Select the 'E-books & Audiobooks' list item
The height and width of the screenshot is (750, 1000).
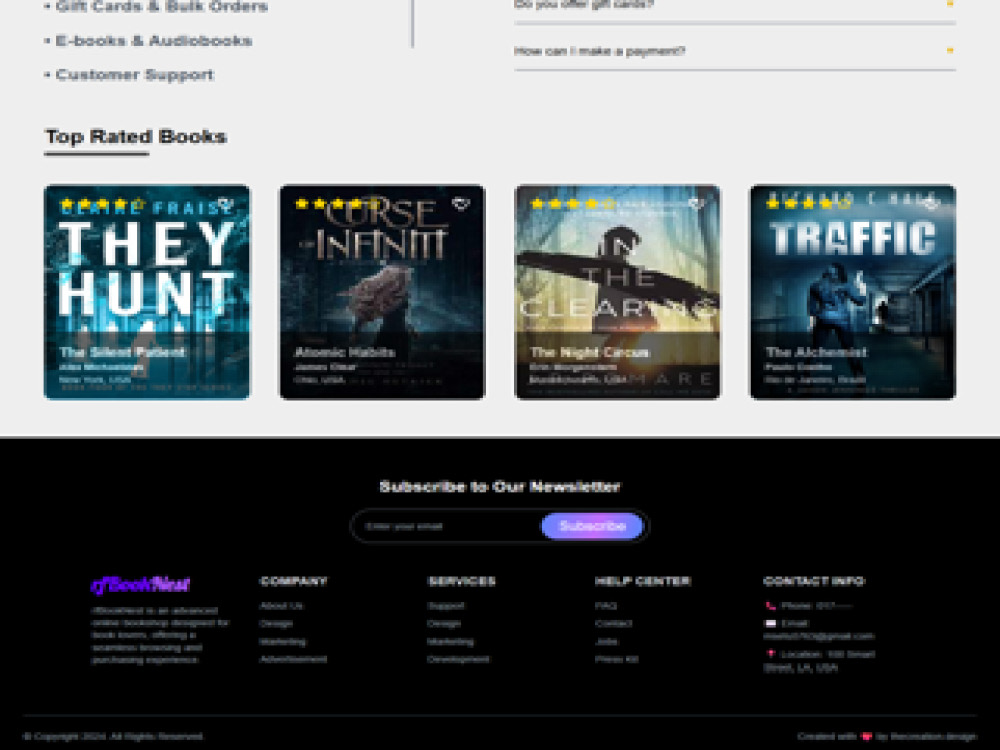coord(154,41)
